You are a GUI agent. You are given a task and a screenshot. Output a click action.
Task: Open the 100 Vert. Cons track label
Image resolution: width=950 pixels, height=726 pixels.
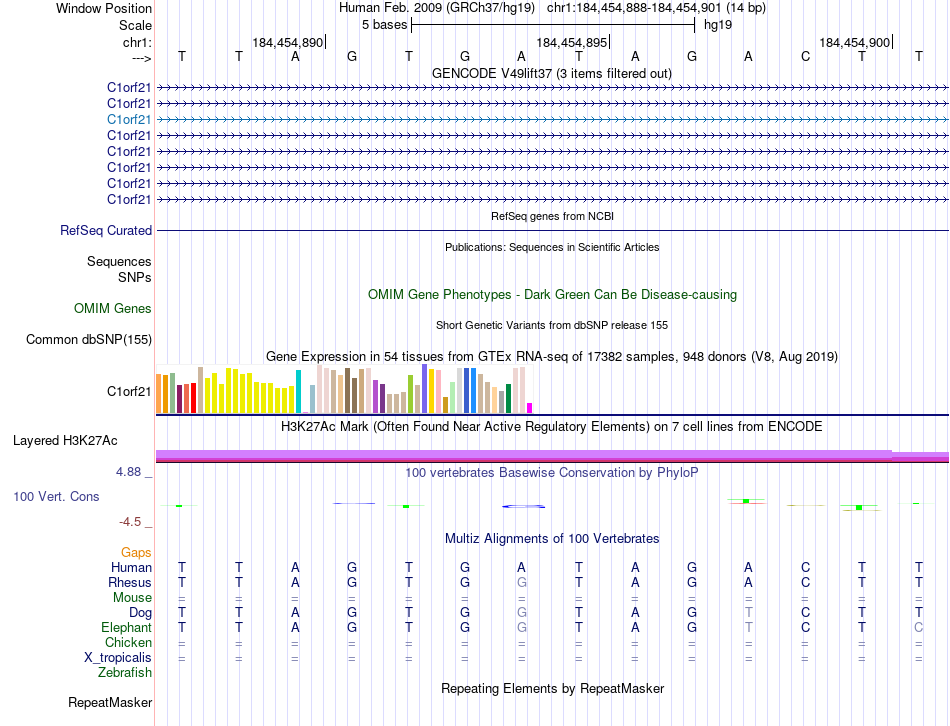click(x=56, y=496)
